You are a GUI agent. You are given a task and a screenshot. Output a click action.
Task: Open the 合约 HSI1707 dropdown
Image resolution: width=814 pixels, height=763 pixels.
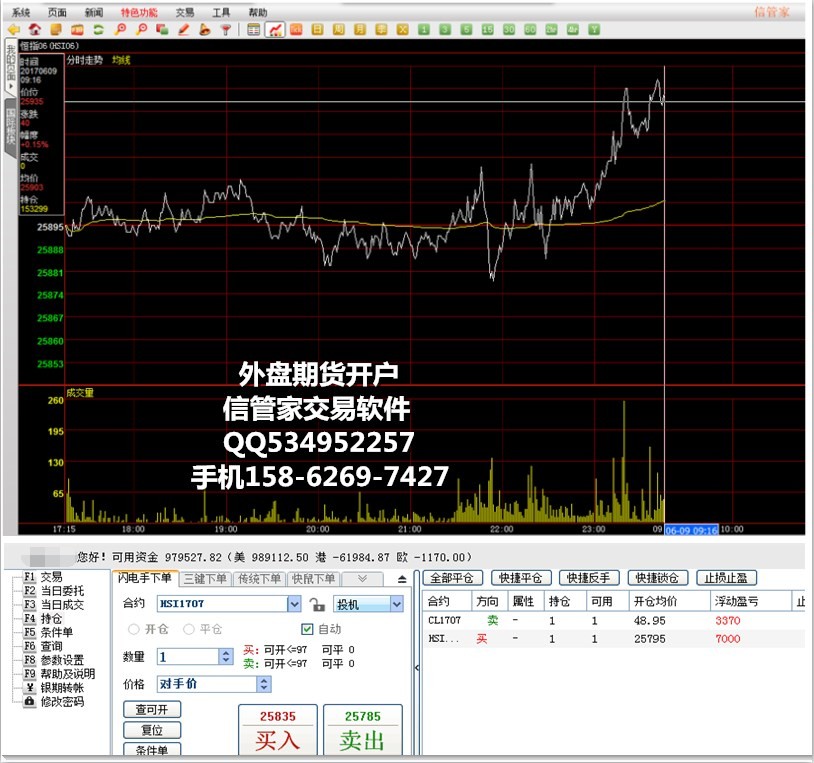point(294,604)
